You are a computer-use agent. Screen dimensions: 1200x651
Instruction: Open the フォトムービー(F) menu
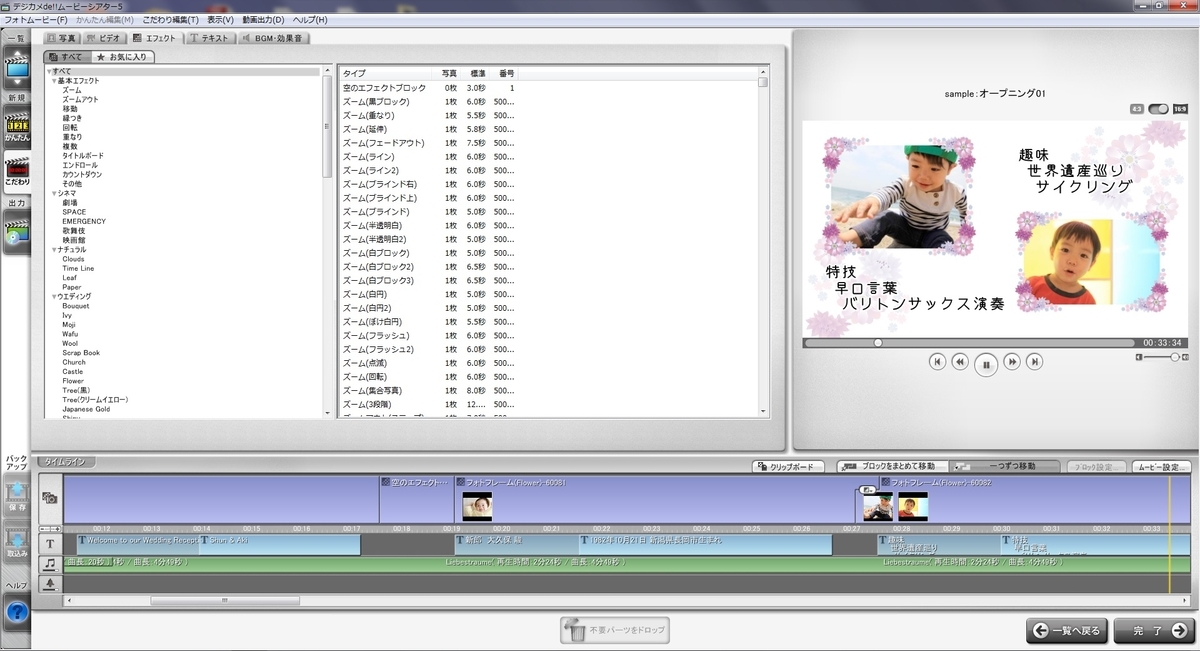(37, 20)
